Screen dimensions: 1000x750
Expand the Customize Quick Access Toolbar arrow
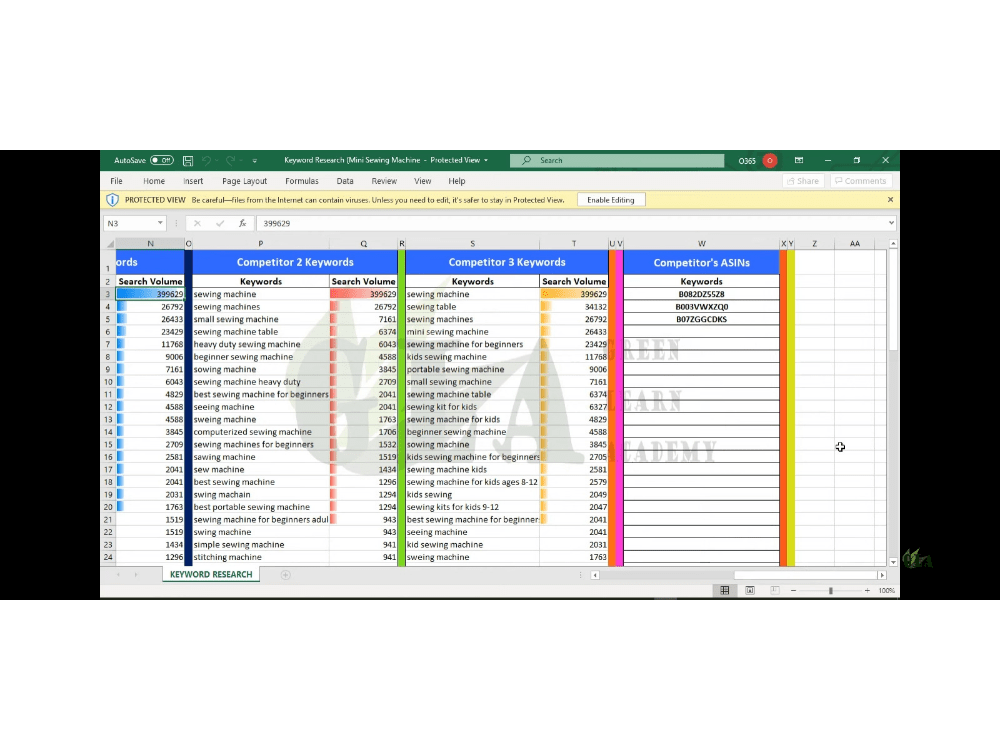253,160
